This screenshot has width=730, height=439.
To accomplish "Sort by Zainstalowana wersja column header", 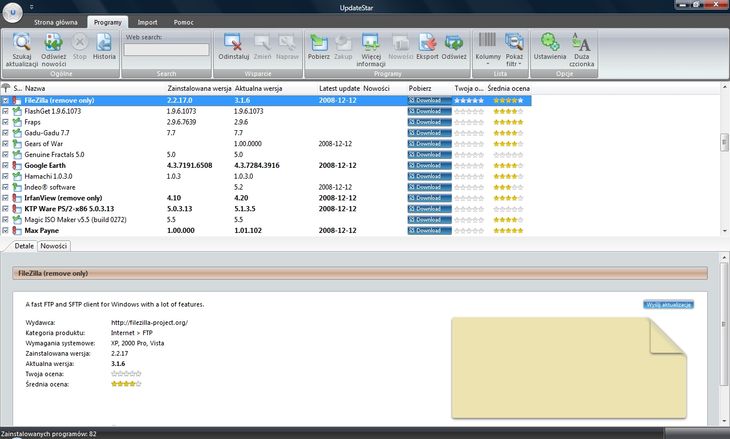I will pyautogui.click(x=199, y=88).
